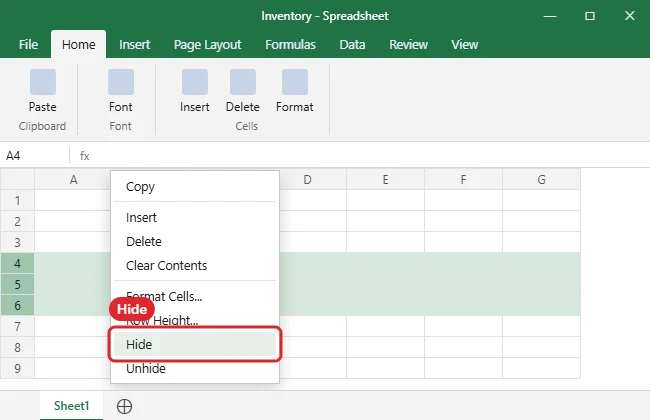650x420 pixels.
Task: Click row 5 header
Action: (x=17, y=284)
